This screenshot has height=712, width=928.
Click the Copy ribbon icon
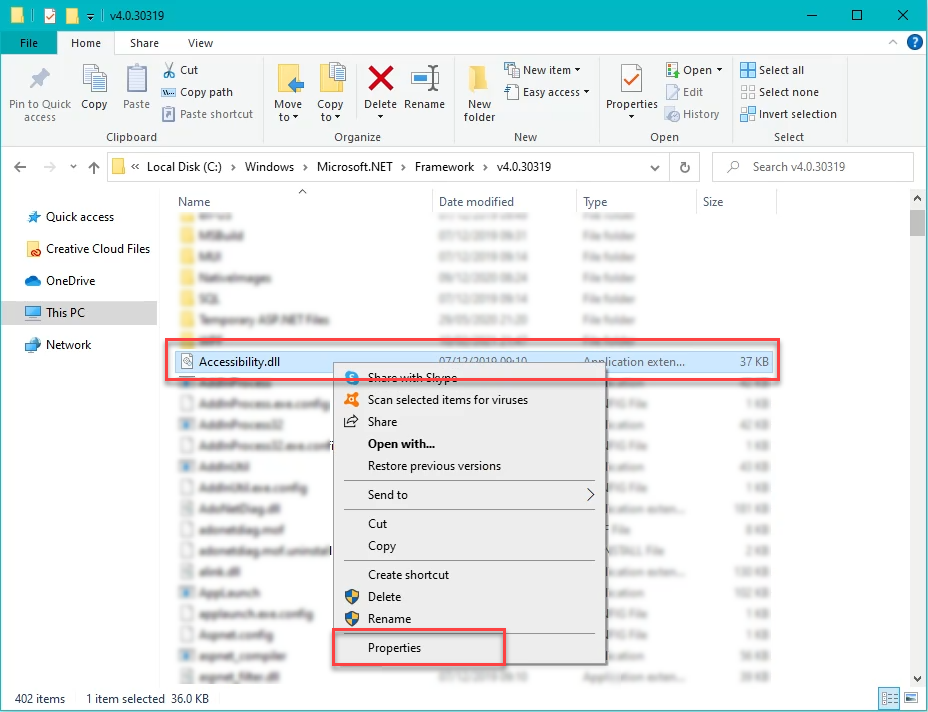(x=94, y=88)
